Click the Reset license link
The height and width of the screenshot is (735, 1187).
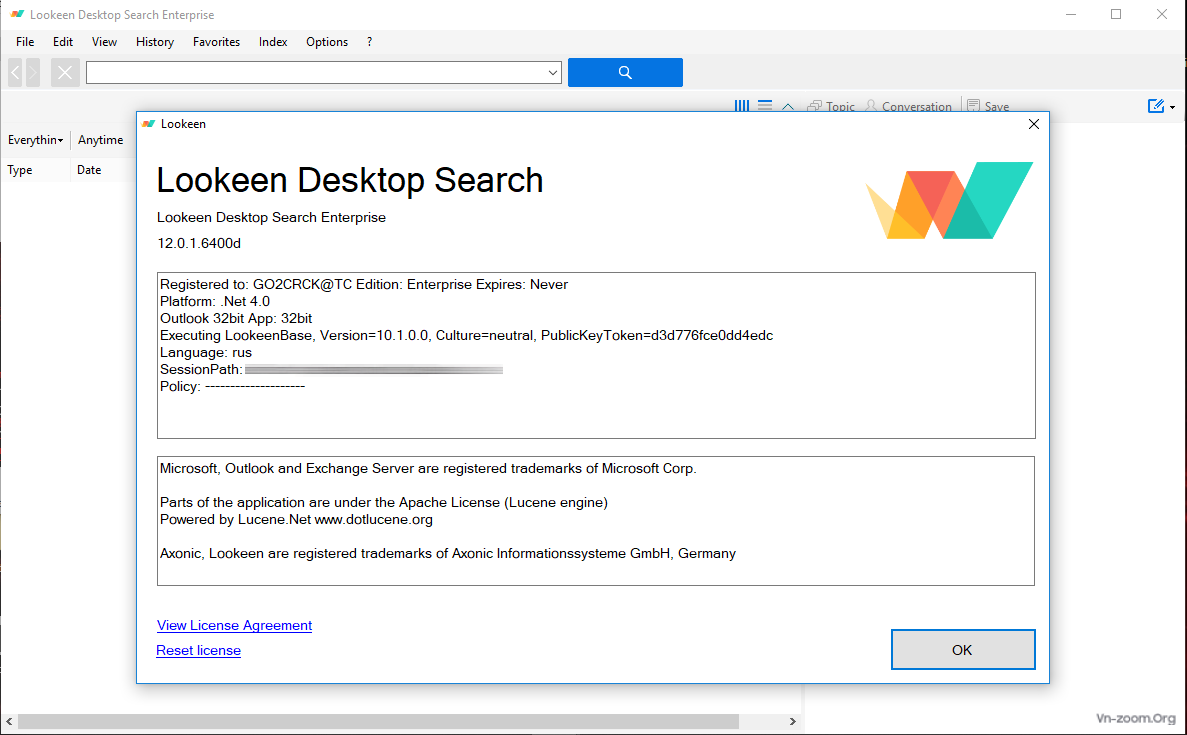(x=198, y=650)
